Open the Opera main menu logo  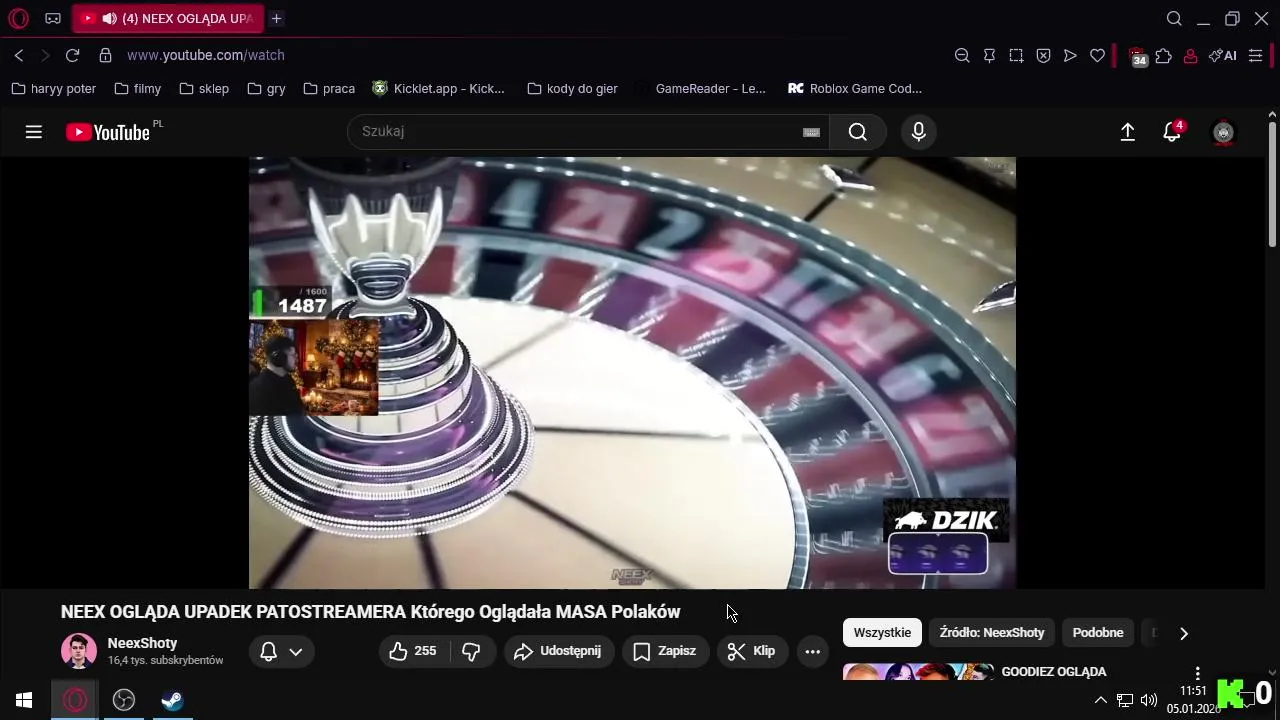[18, 18]
